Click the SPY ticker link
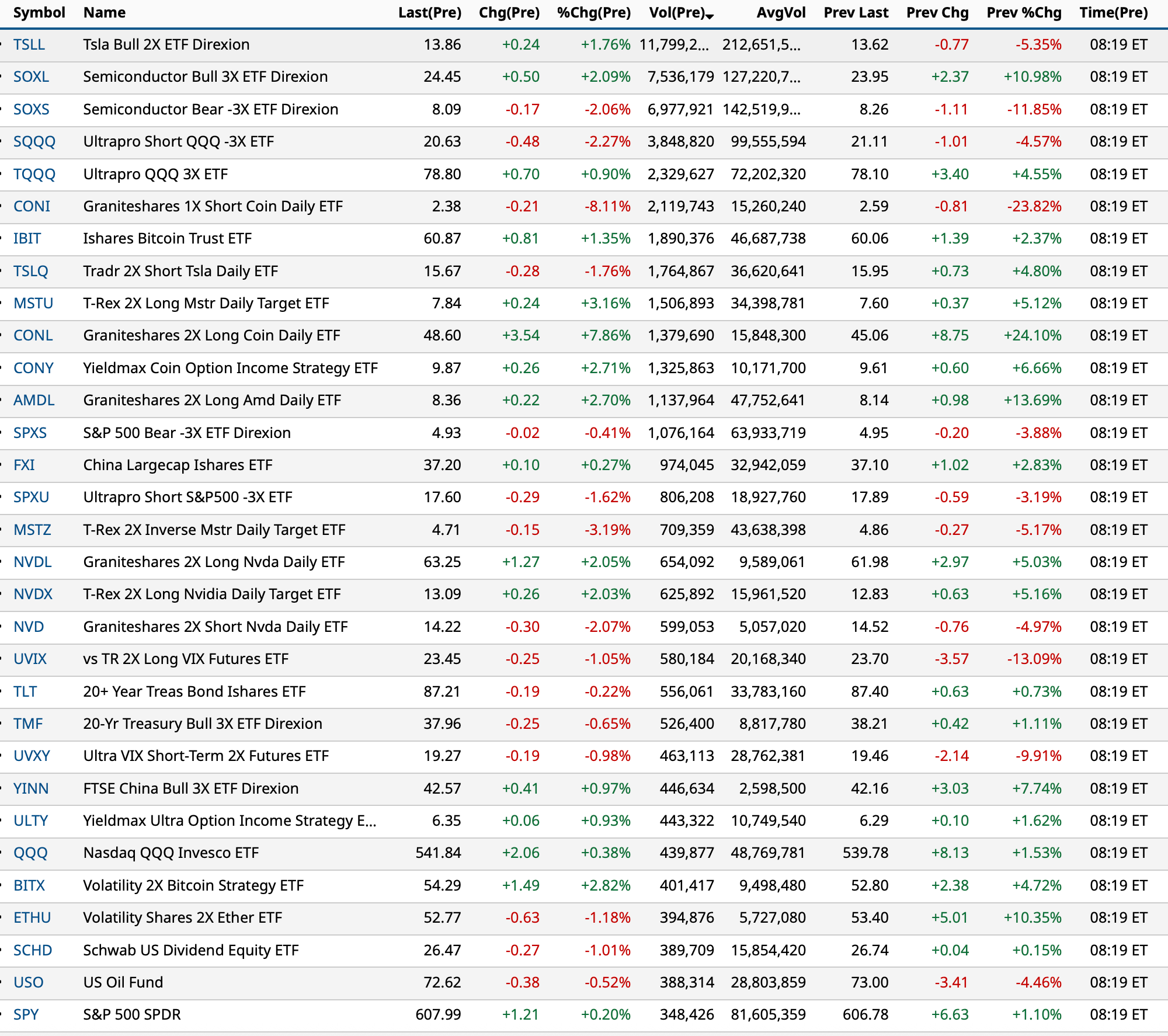 [x=26, y=1014]
